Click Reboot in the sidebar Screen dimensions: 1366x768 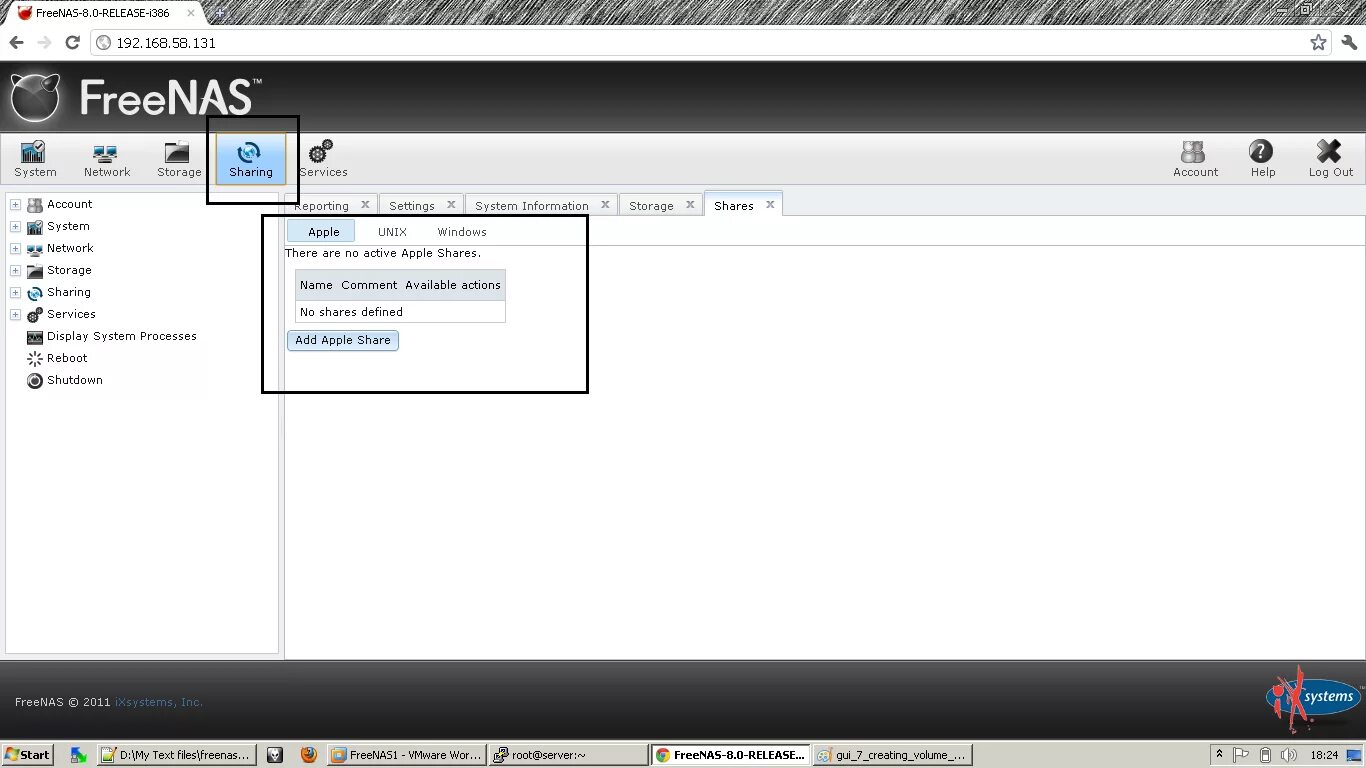[x=67, y=358]
